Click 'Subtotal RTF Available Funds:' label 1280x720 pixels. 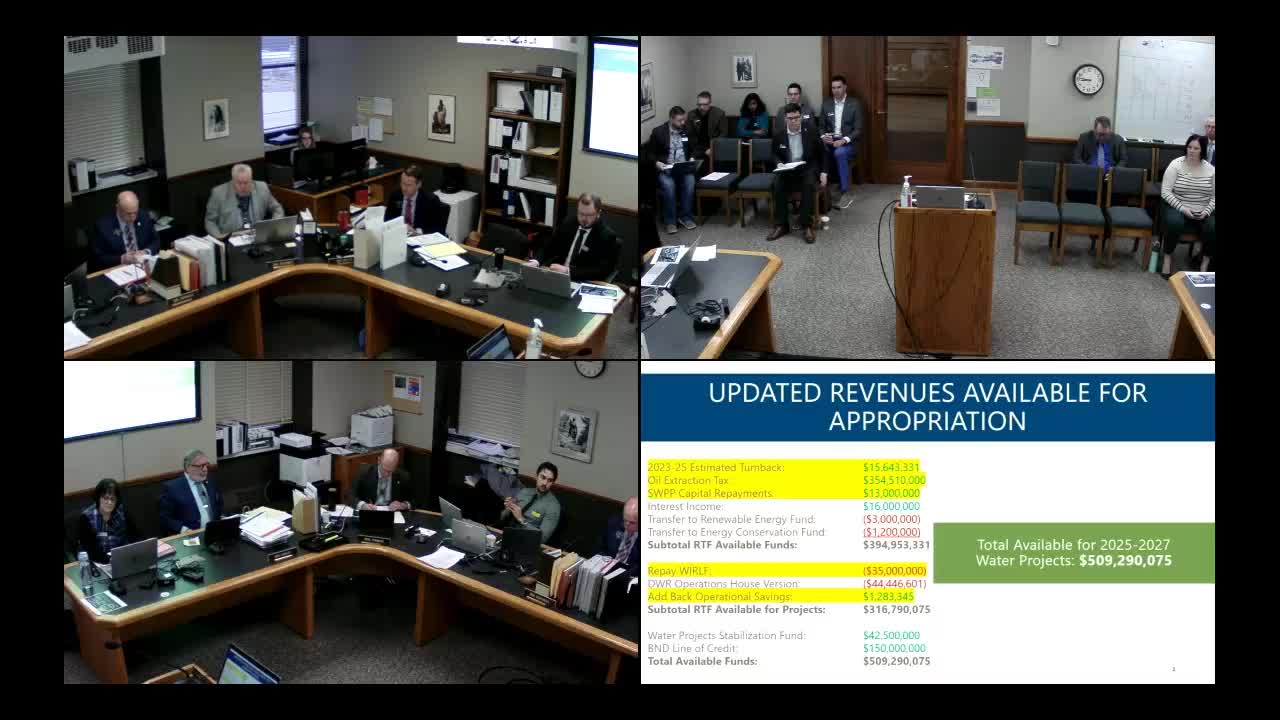point(722,545)
